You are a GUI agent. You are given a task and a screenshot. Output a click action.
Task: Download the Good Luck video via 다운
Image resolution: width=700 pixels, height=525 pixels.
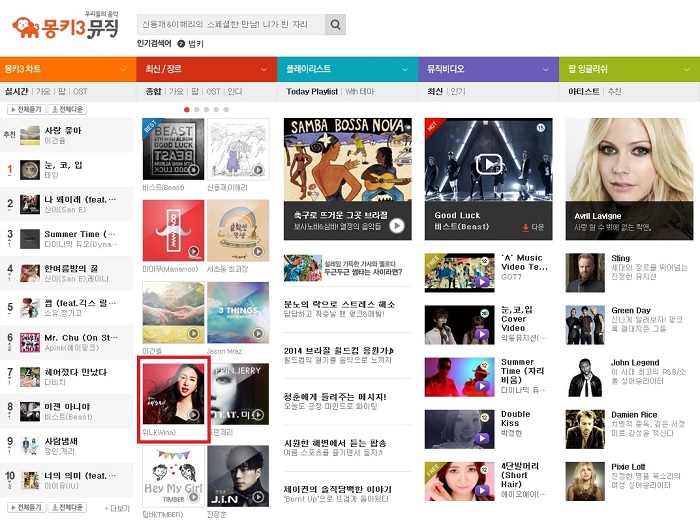click(x=533, y=227)
